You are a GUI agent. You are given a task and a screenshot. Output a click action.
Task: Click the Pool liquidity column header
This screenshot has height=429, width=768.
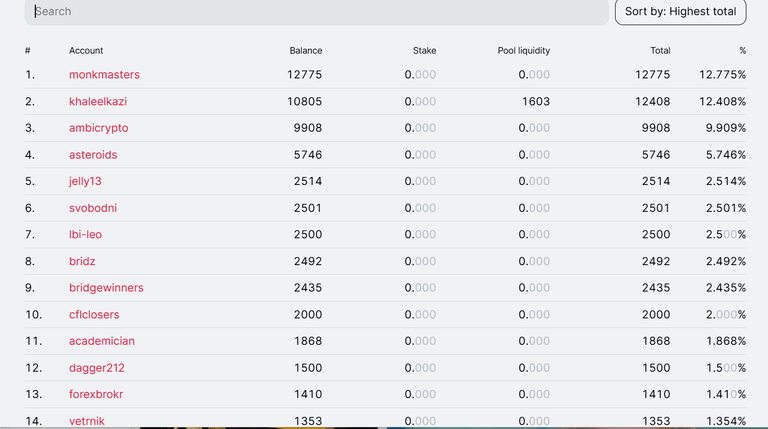(524, 50)
